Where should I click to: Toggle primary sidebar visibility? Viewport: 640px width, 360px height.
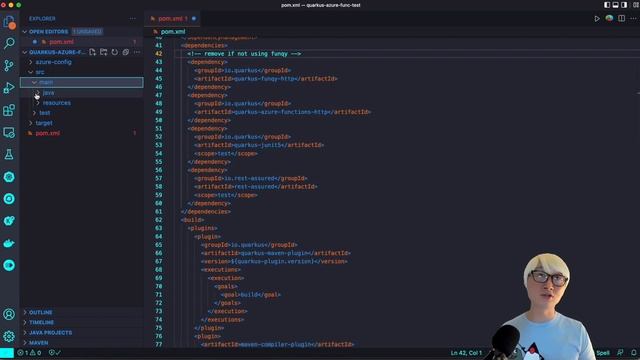point(607,5)
